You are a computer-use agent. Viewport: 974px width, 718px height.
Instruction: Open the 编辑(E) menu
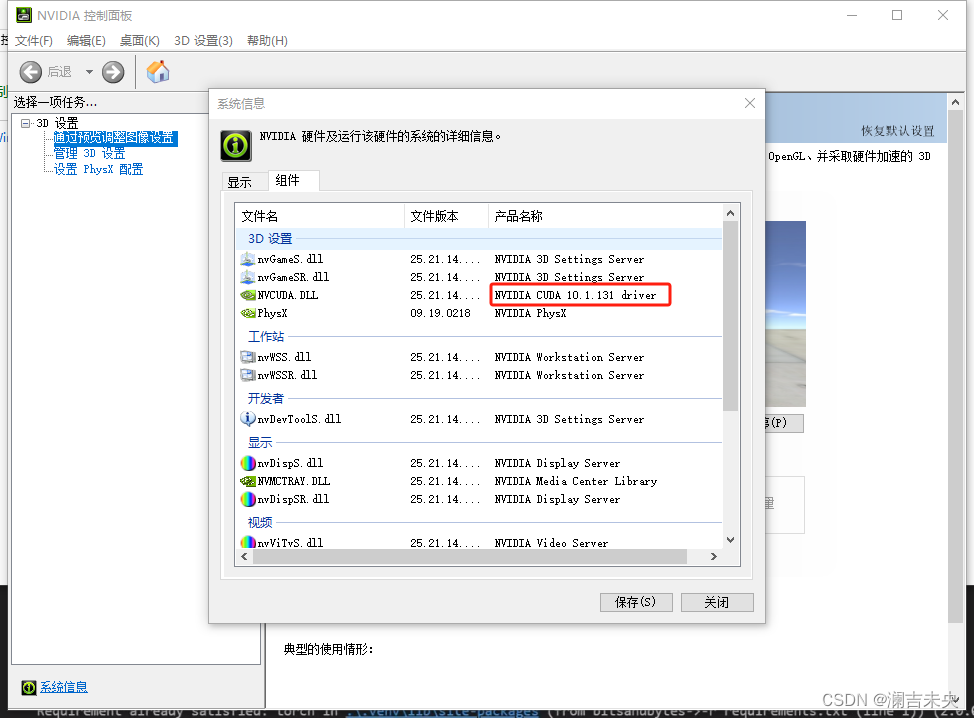pos(86,40)
